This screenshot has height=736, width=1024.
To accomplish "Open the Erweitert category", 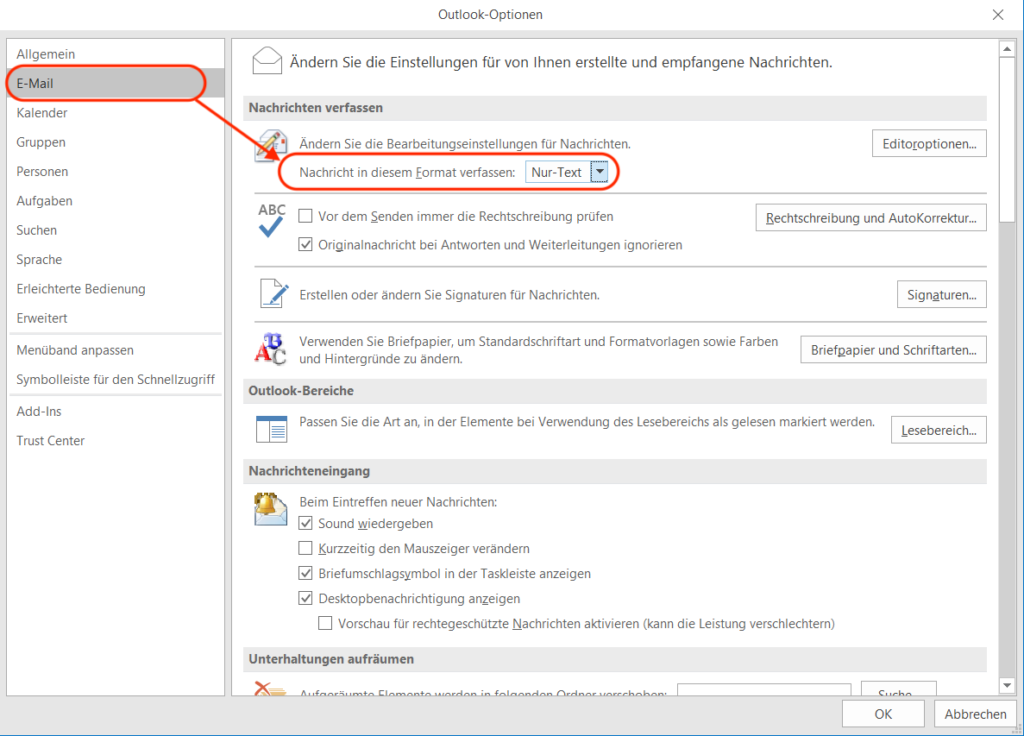I will (116, 319).
